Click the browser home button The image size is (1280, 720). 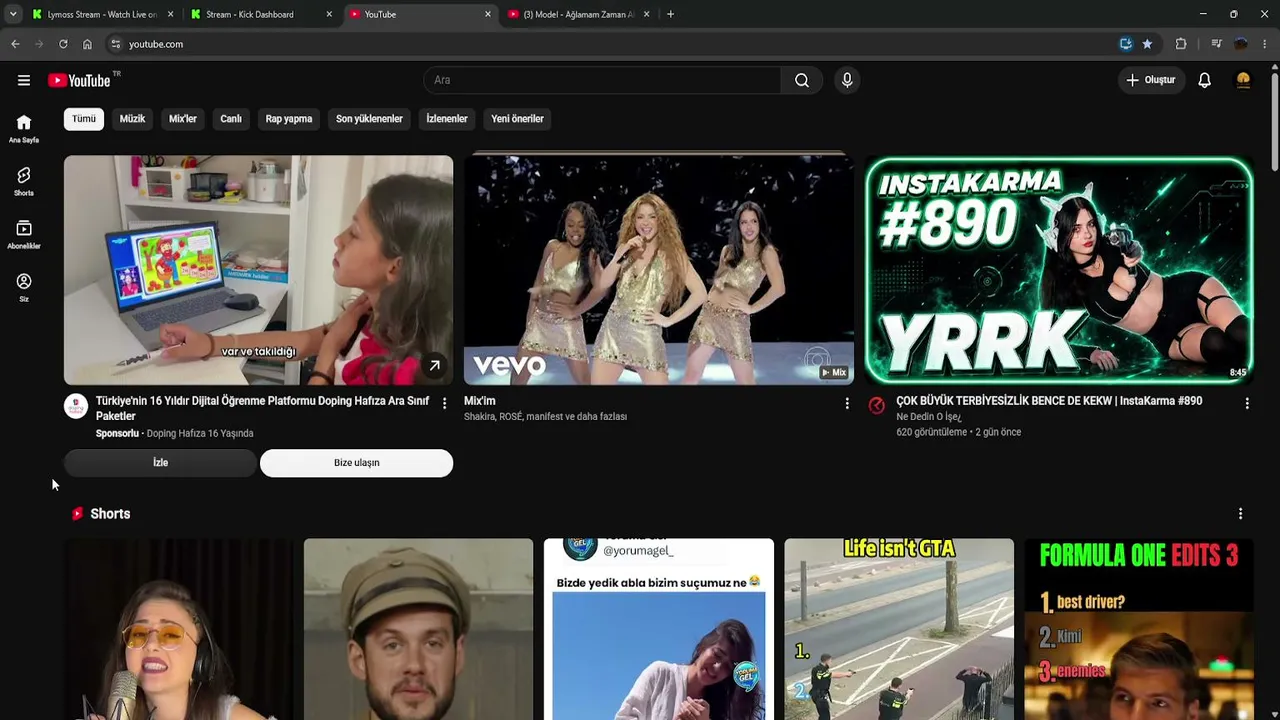(87, 44)
